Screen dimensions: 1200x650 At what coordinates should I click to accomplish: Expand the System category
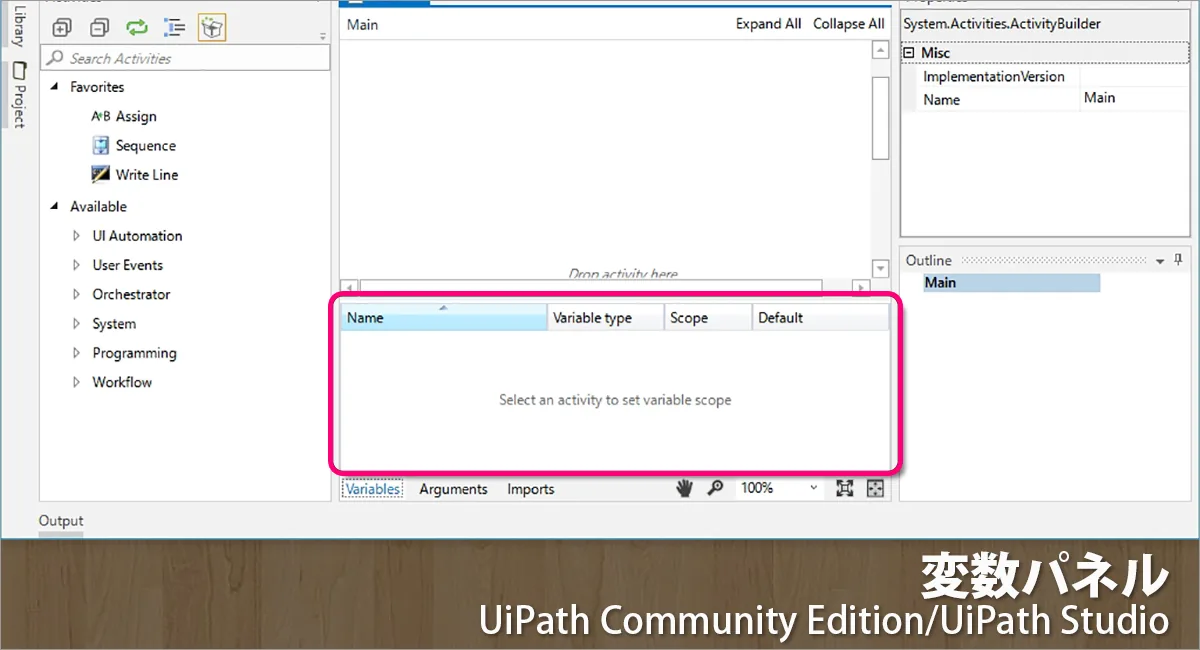point(76,324)
